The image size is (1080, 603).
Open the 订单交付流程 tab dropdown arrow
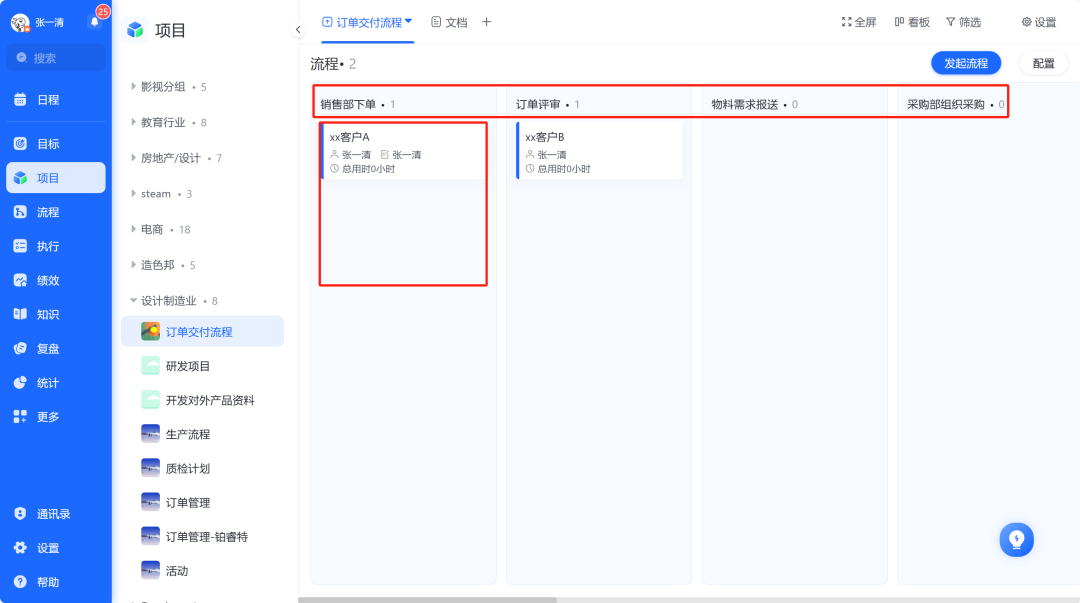(408, 21)
